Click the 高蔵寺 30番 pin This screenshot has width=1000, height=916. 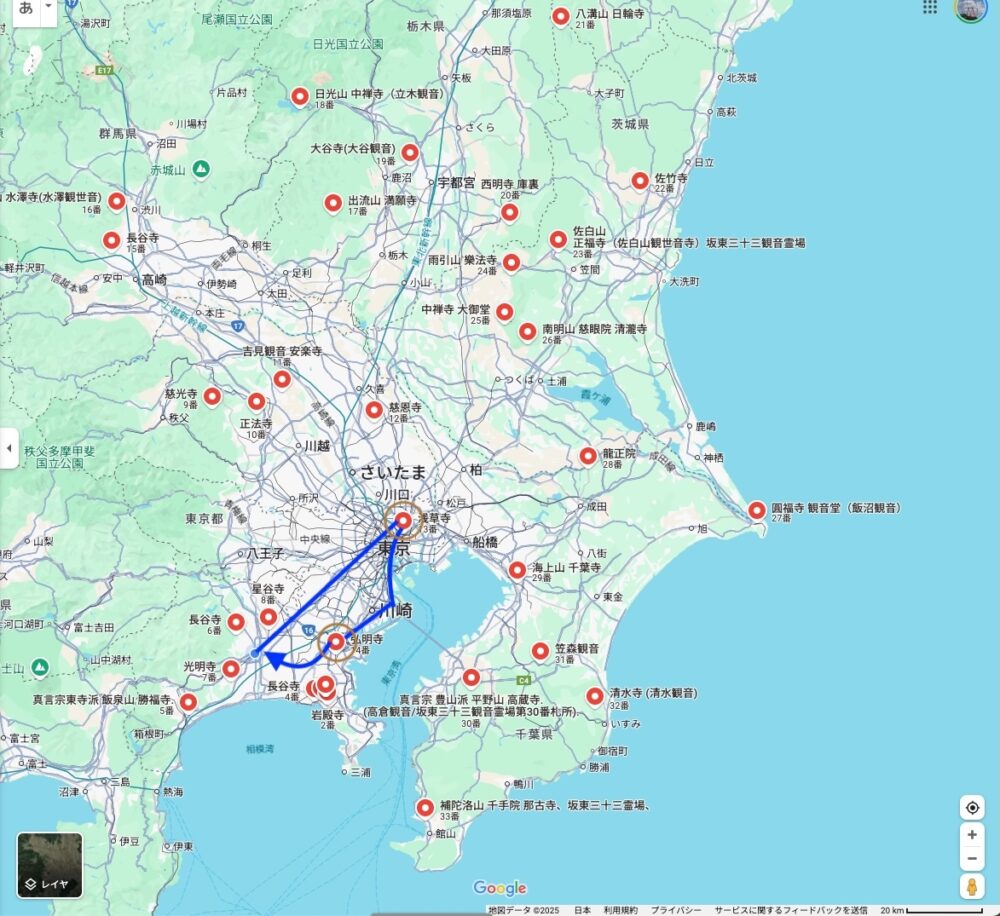pos(471,677)
